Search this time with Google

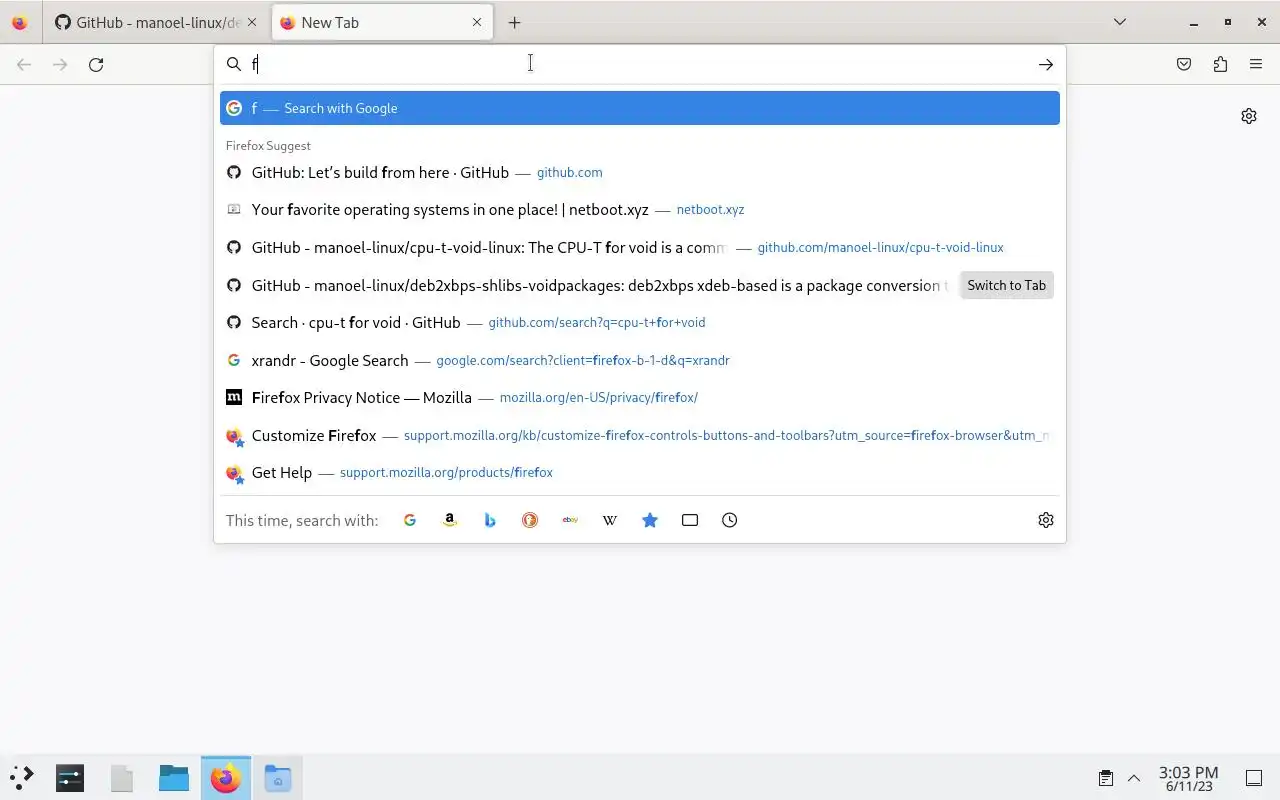(x=410, y=520)
